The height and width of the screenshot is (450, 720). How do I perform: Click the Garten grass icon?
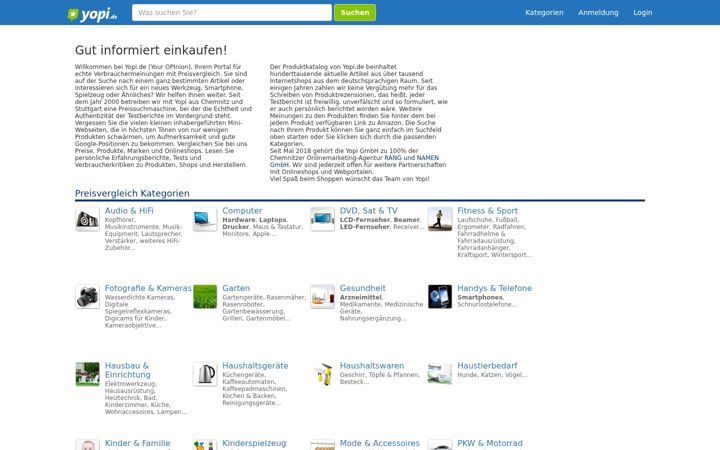pos(205,297)
